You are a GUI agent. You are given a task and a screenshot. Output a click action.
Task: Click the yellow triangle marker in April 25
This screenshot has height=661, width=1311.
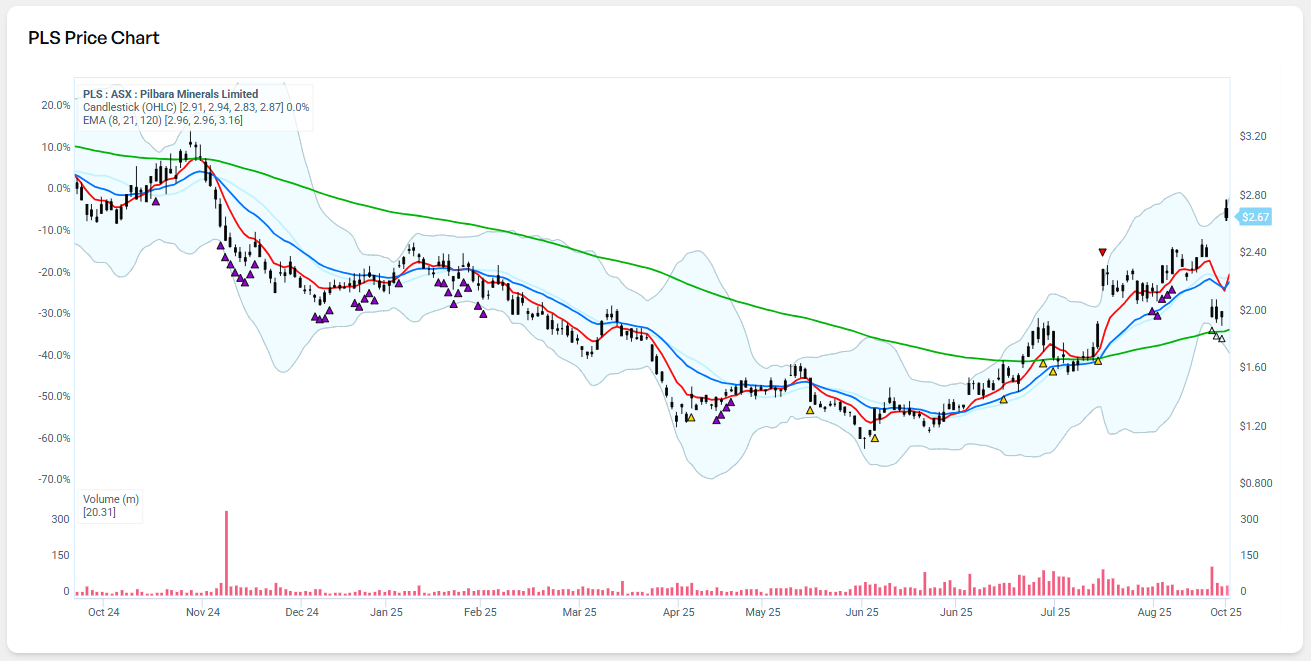(690, 418)
